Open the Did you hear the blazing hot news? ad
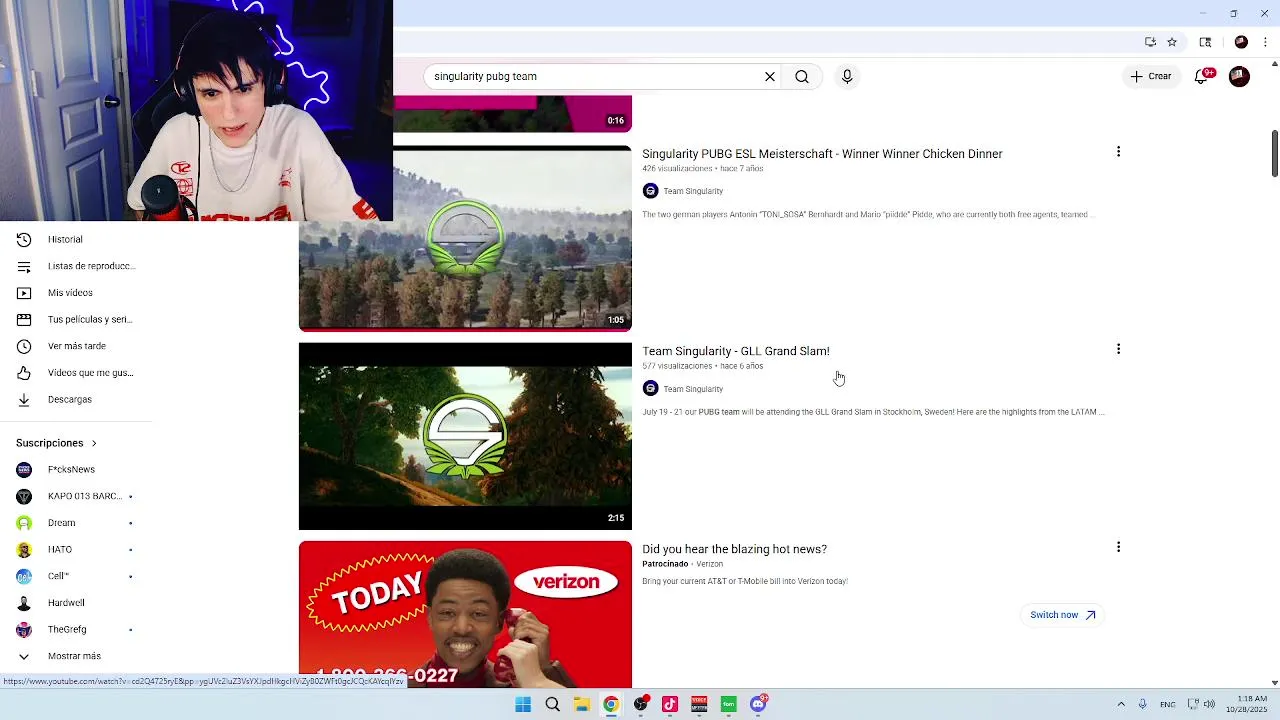The image size is (1280, 720). [734, 549]
